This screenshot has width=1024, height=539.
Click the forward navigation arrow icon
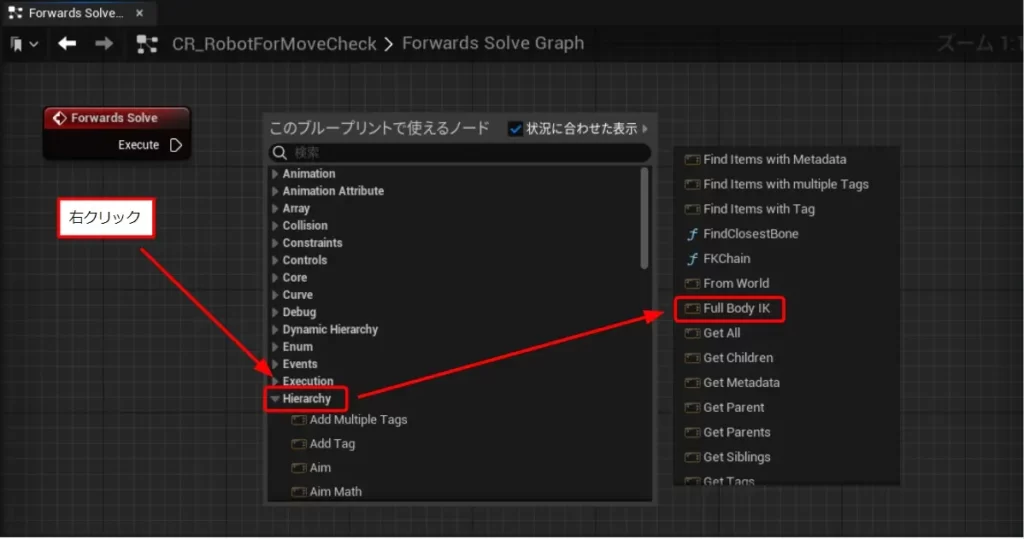pos(104,44)
